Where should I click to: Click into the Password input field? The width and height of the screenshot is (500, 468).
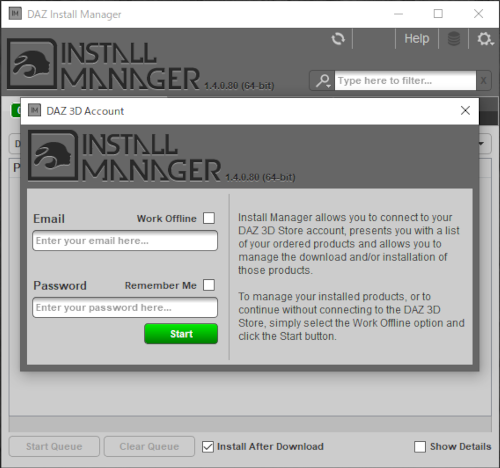125,307
